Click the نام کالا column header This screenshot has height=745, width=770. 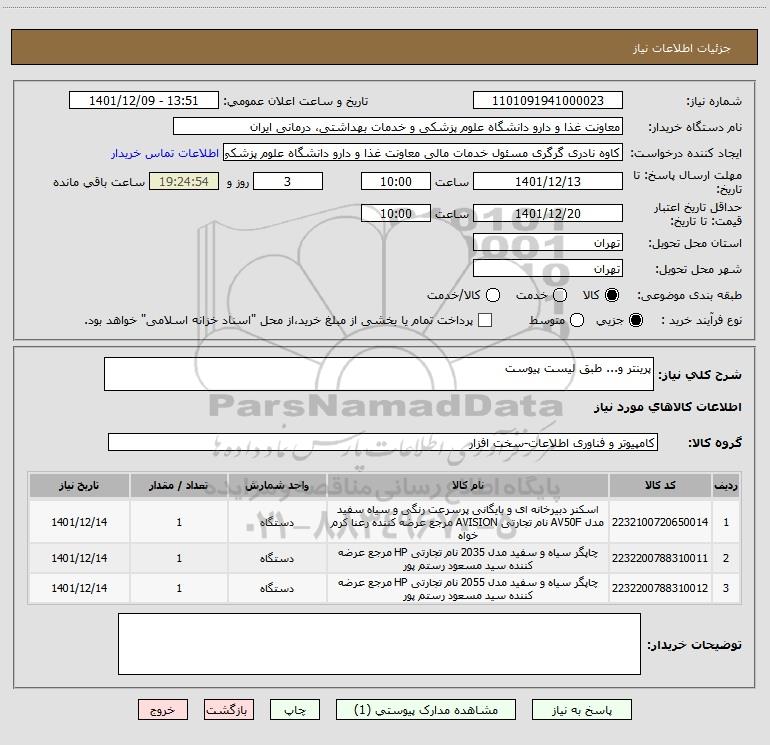pos(468,485)
